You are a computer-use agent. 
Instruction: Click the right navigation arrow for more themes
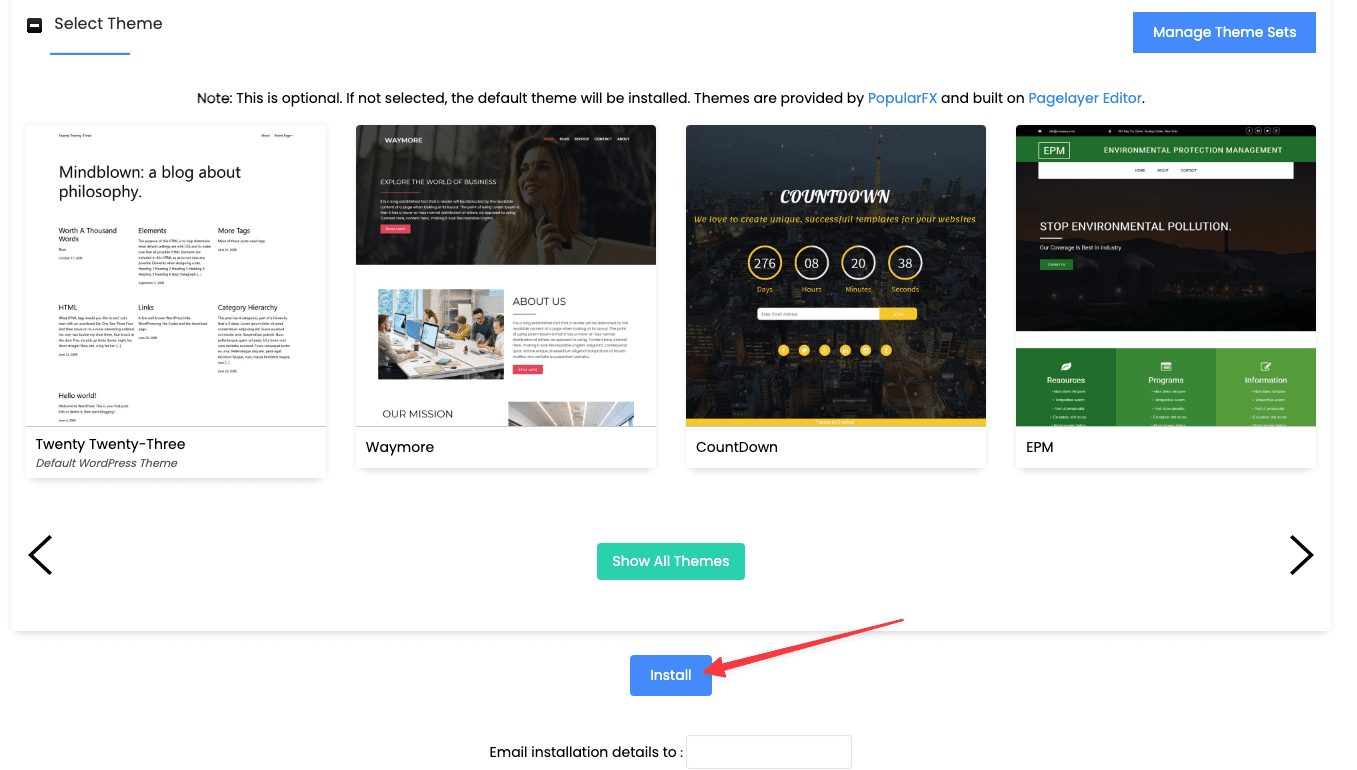click(x=1301, y=555)
